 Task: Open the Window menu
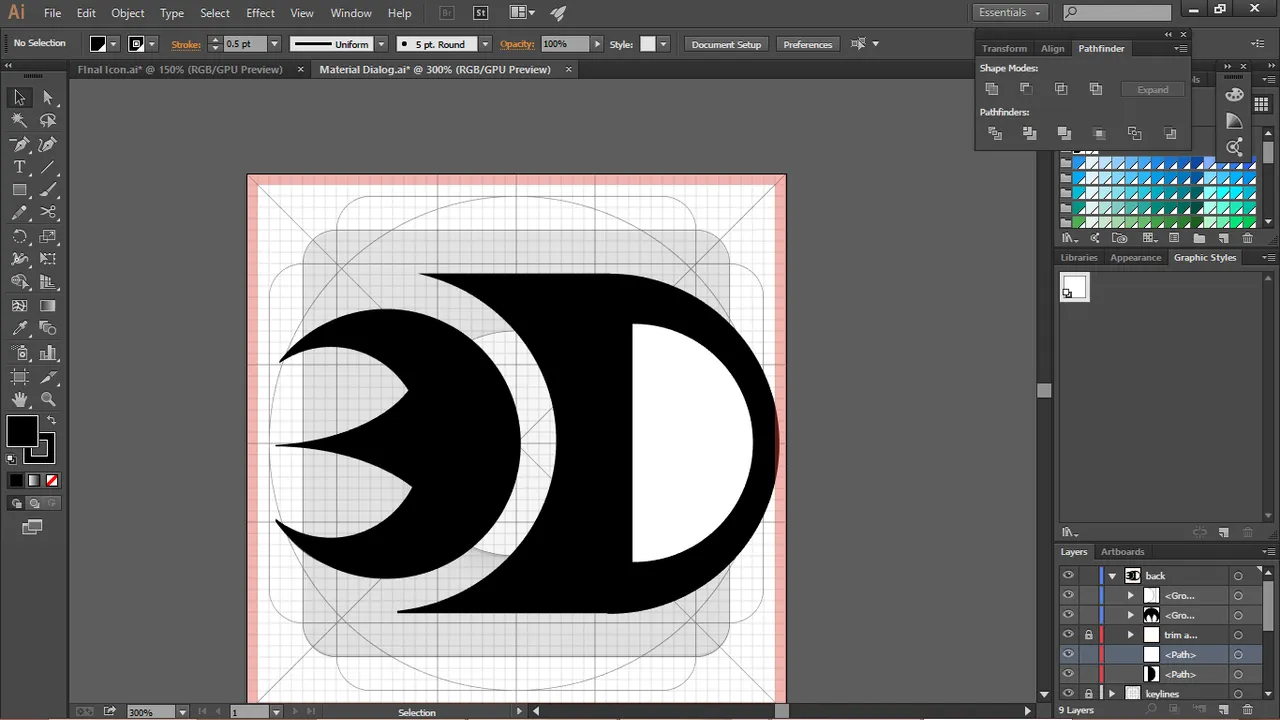coord(351,13)
